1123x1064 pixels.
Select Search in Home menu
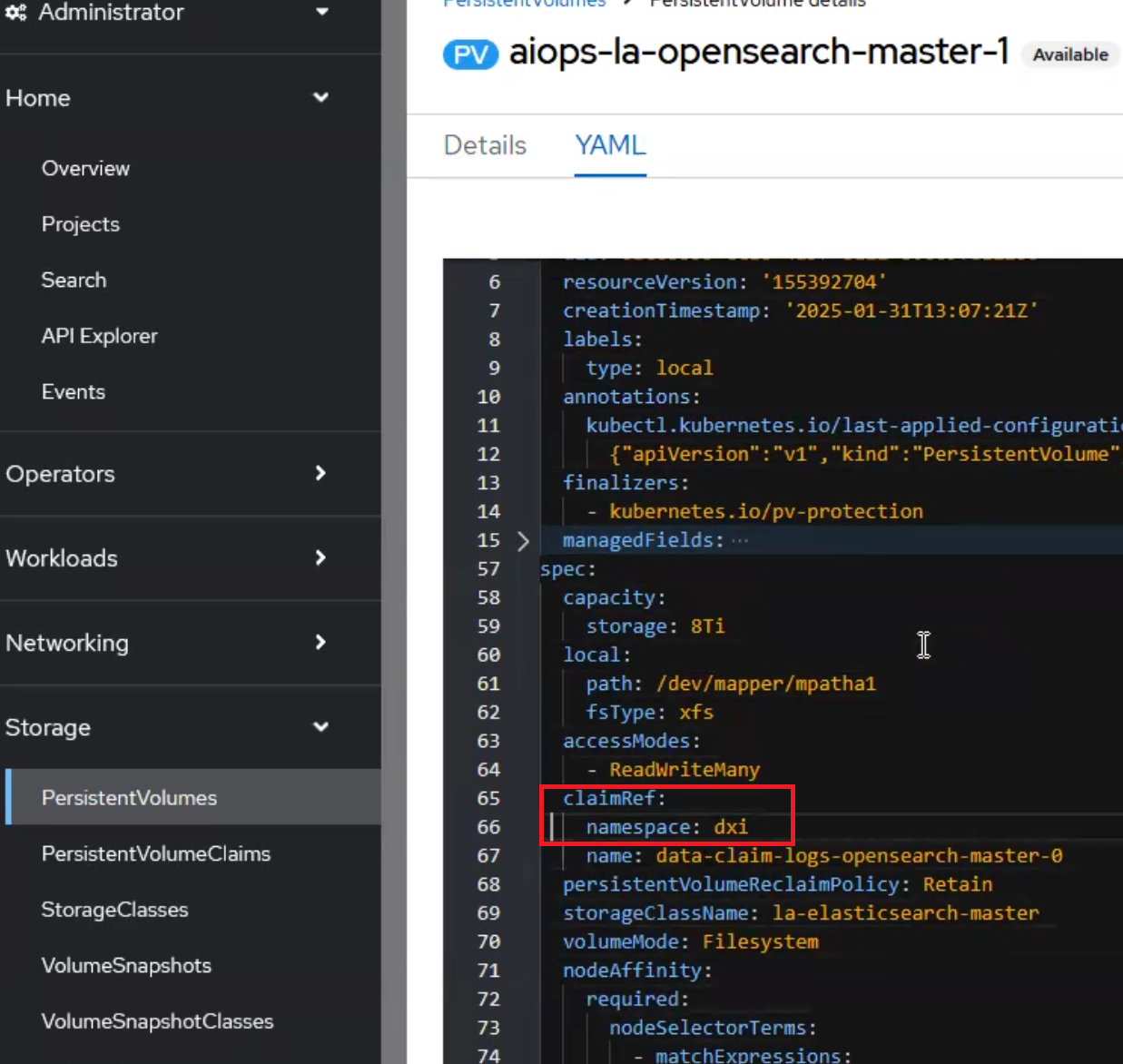pos(74,281)
